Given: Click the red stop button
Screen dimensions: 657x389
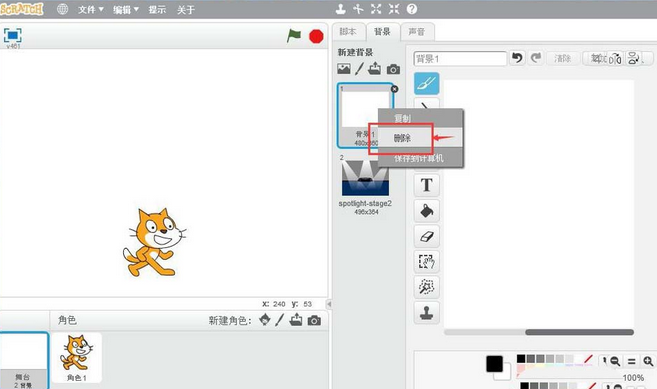Looking at the screenshot, I should point(316,36).
